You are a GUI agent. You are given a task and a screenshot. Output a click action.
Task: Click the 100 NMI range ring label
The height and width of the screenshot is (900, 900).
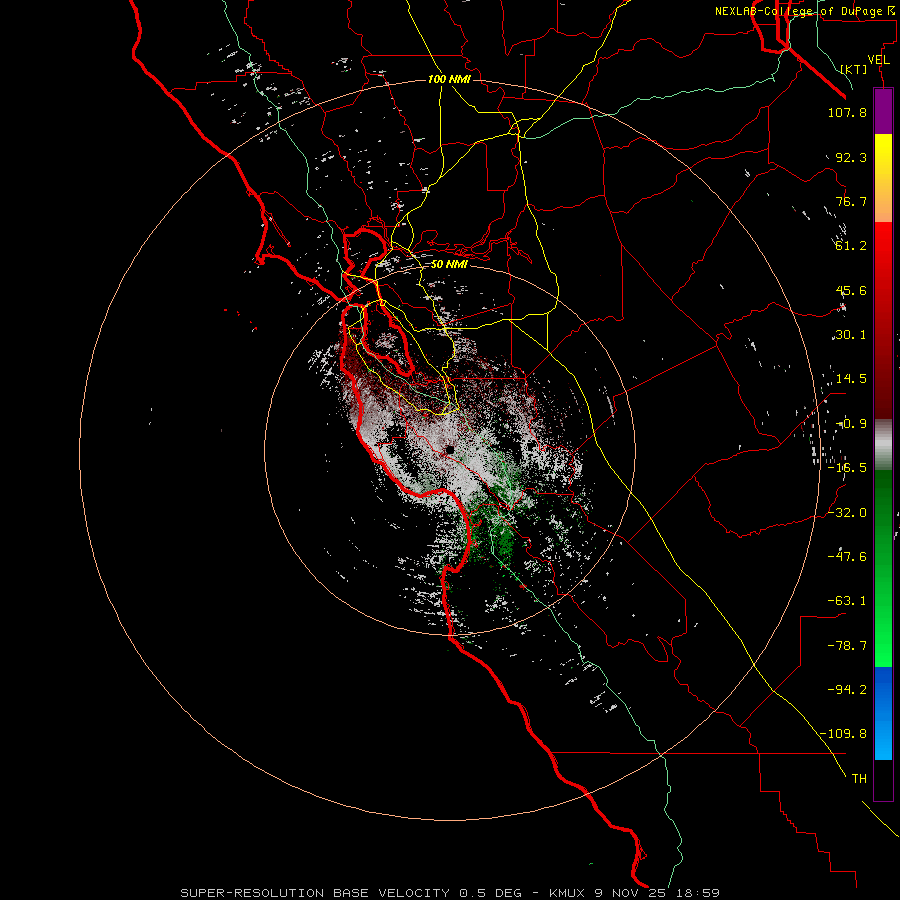click(x=449, y=79)
